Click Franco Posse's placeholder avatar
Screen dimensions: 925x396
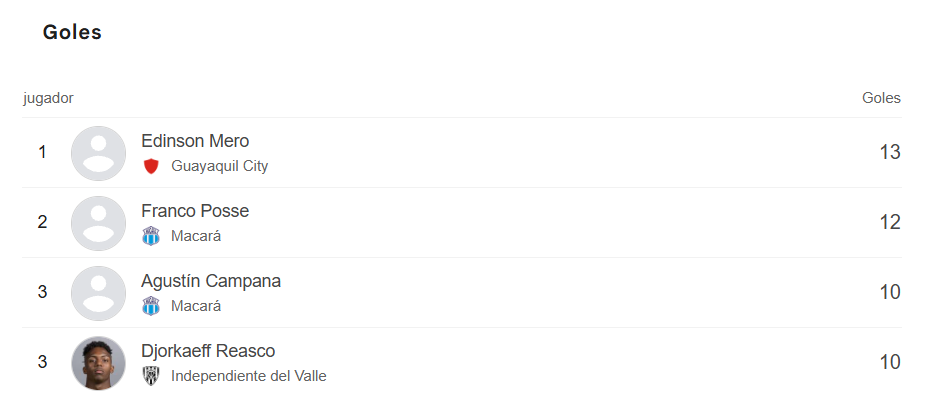(98, 223)
